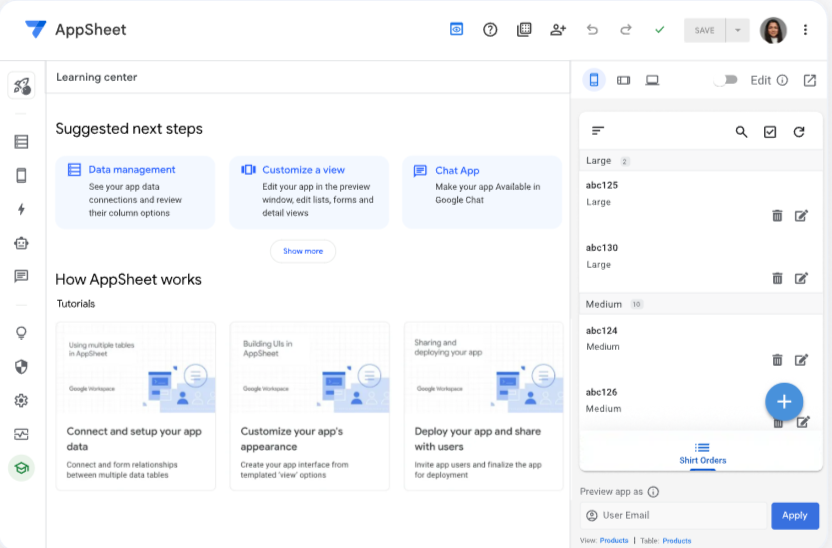
Task: Open Deploy your app and share tutorial
Action: [484, 406]
